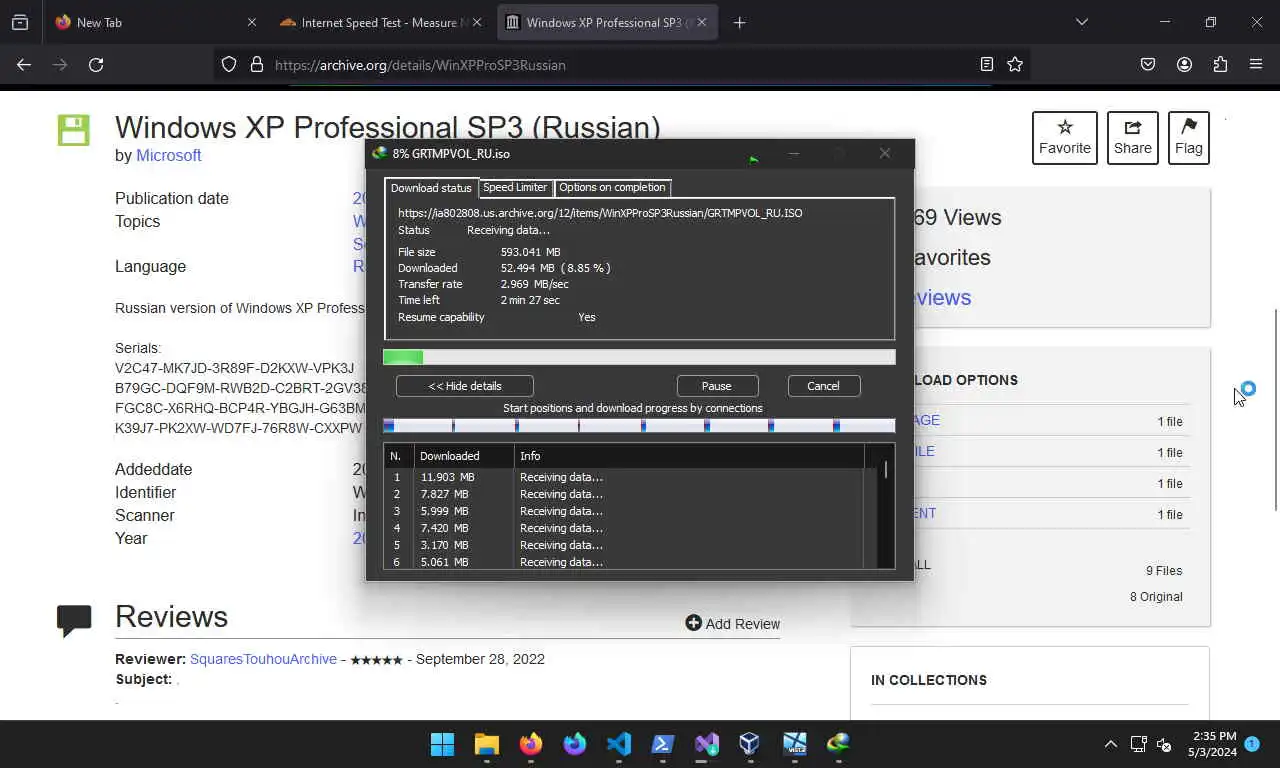Close the New Tab browser tab
This screenshot has width=1280, height=768.
[x=251, y=22]
